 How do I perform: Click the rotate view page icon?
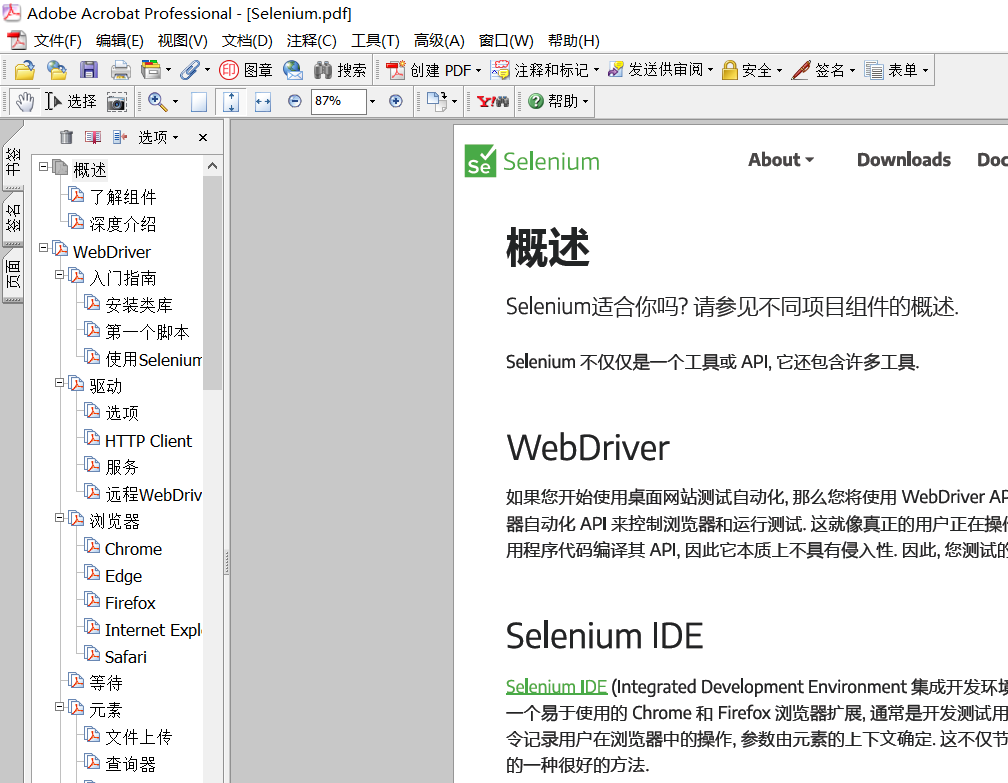[x=437, y=102]
